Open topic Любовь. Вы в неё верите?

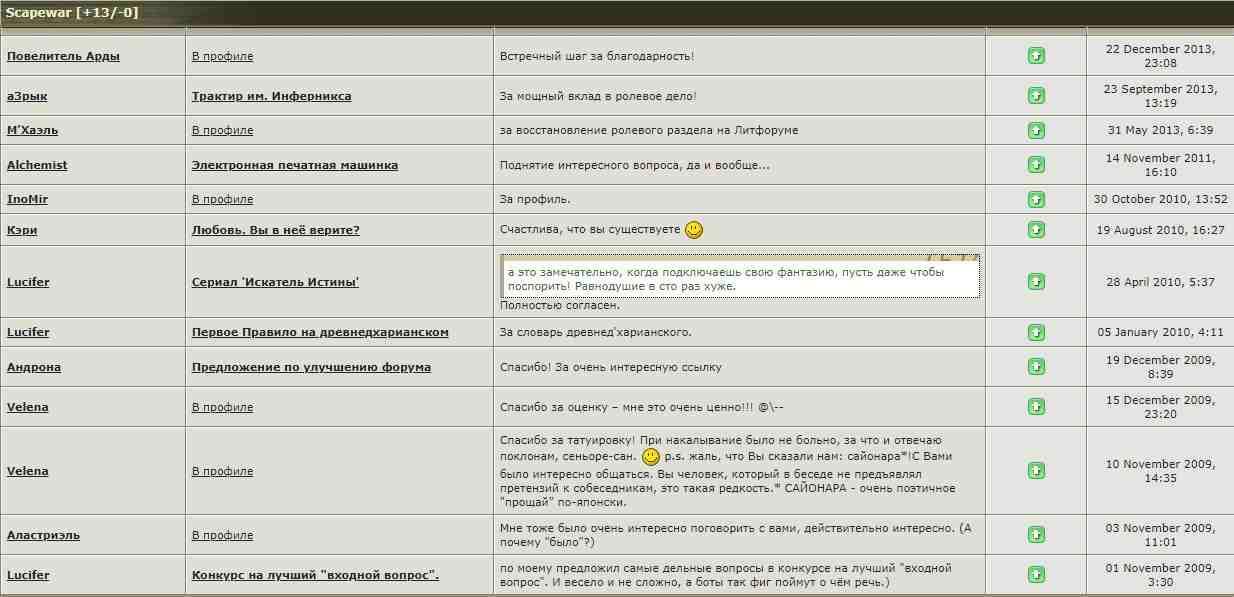pos(275,230)
